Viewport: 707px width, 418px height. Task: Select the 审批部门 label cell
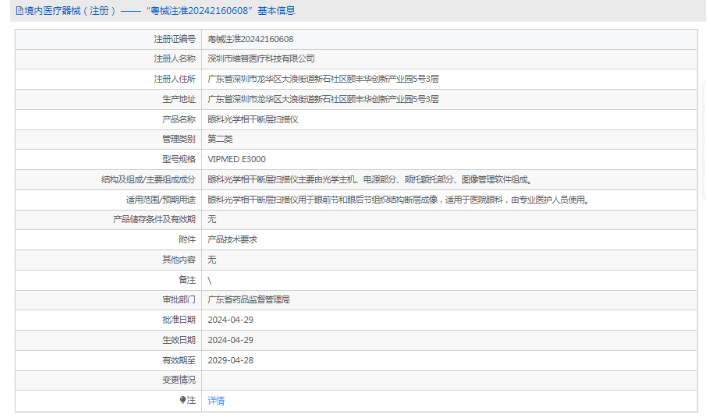[x=108, y=300]
